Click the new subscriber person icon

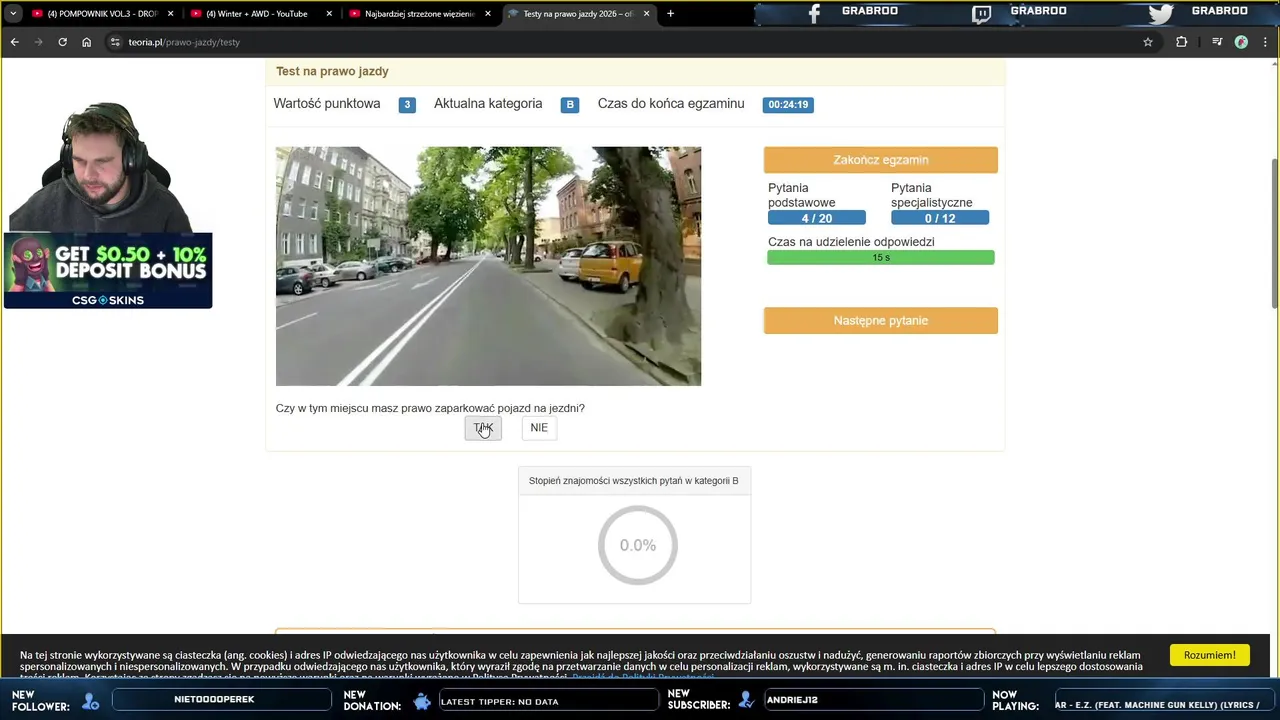coord(746,701)
